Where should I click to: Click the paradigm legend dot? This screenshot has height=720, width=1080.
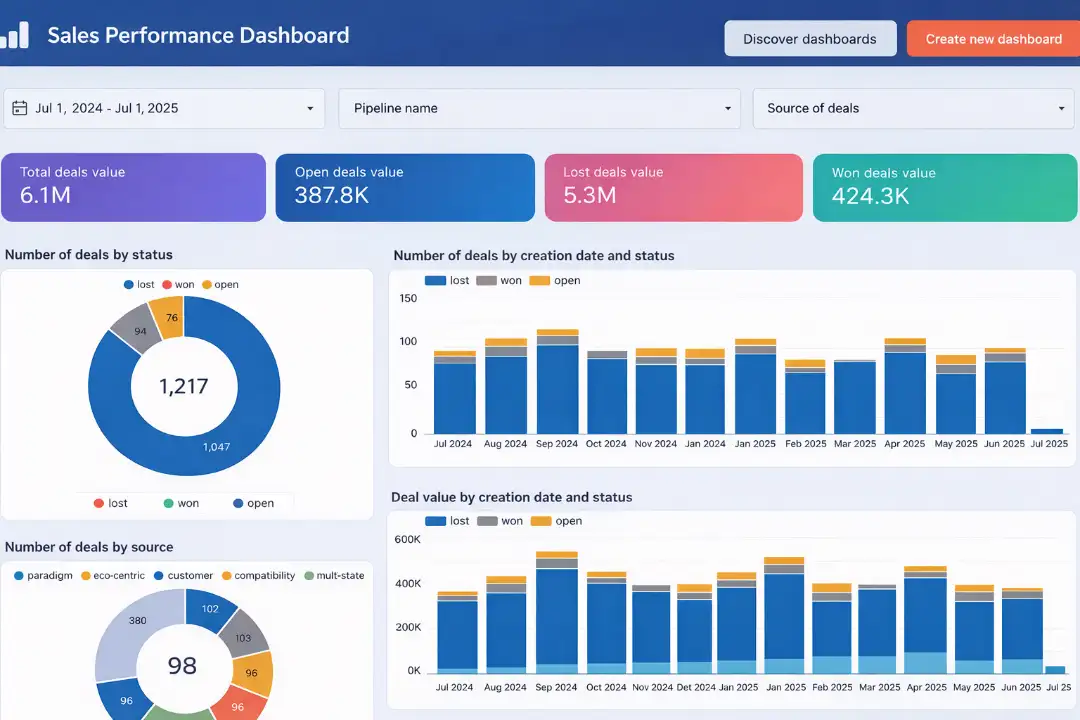tap(18, 575)
